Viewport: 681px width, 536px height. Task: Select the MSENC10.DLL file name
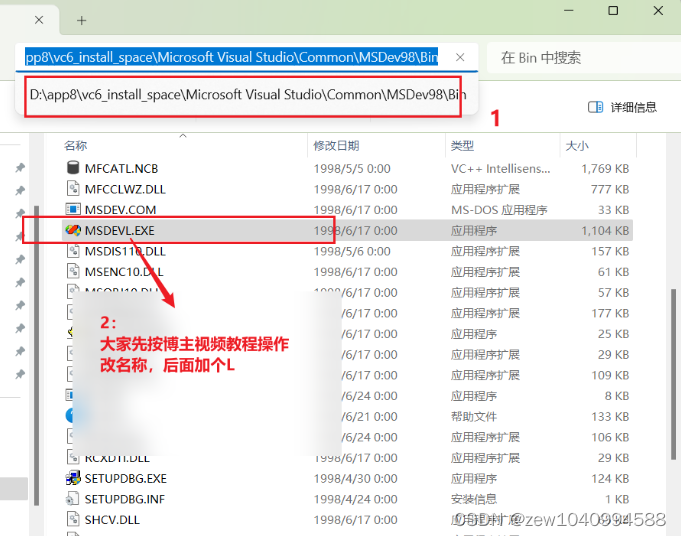pyautogui.click(x=124, y=272)
